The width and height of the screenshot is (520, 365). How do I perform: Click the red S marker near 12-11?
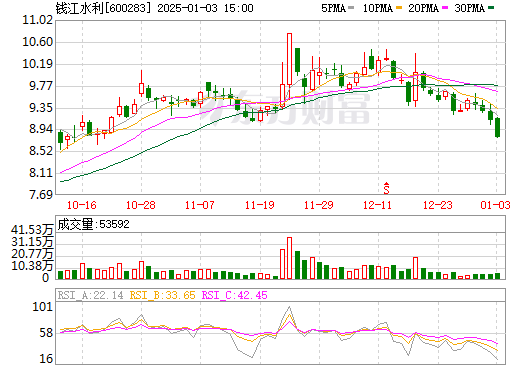pos(386,188)
